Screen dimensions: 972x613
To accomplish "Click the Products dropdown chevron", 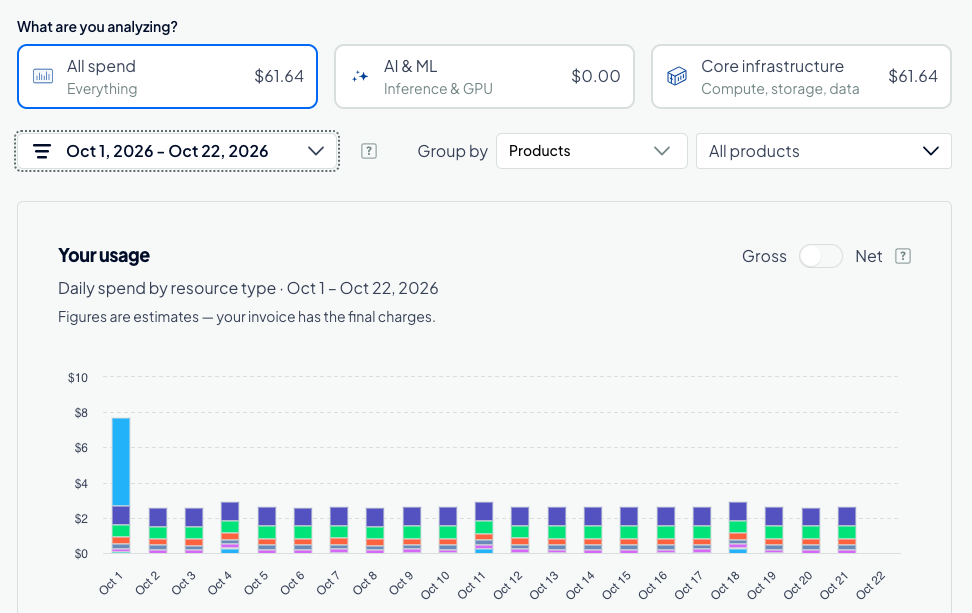I will [x=662, y=151].
